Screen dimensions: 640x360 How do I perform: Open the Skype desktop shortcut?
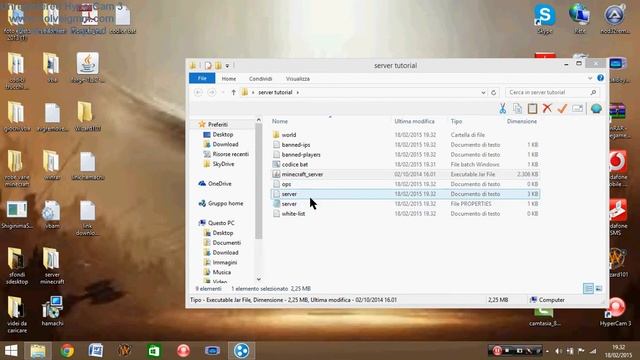[544, 18]
